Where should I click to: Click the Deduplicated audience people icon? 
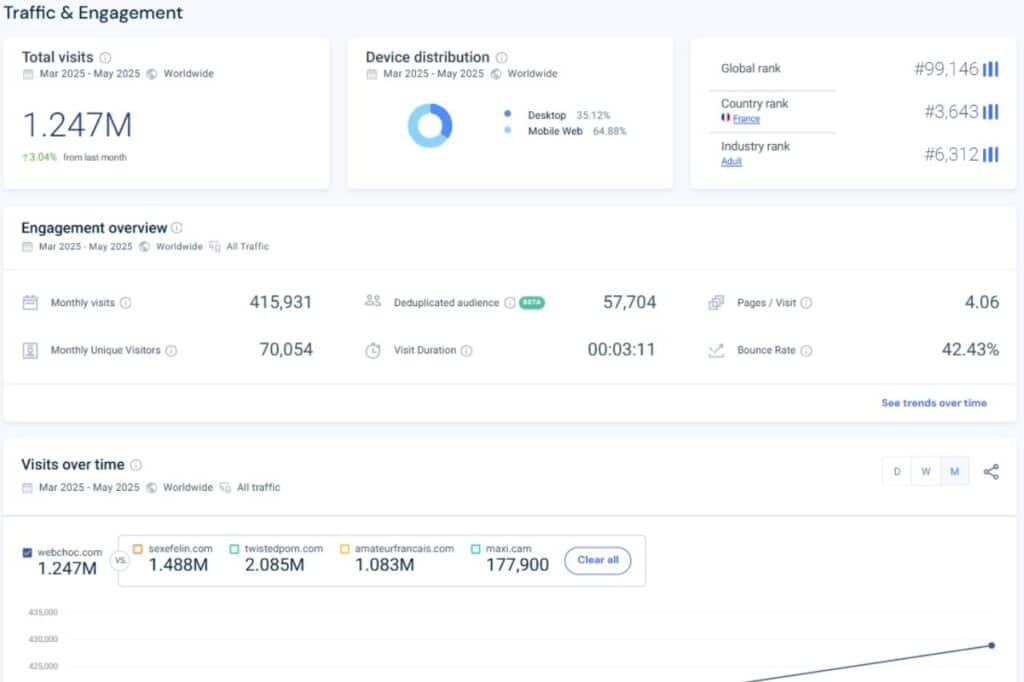pos(373,300)
